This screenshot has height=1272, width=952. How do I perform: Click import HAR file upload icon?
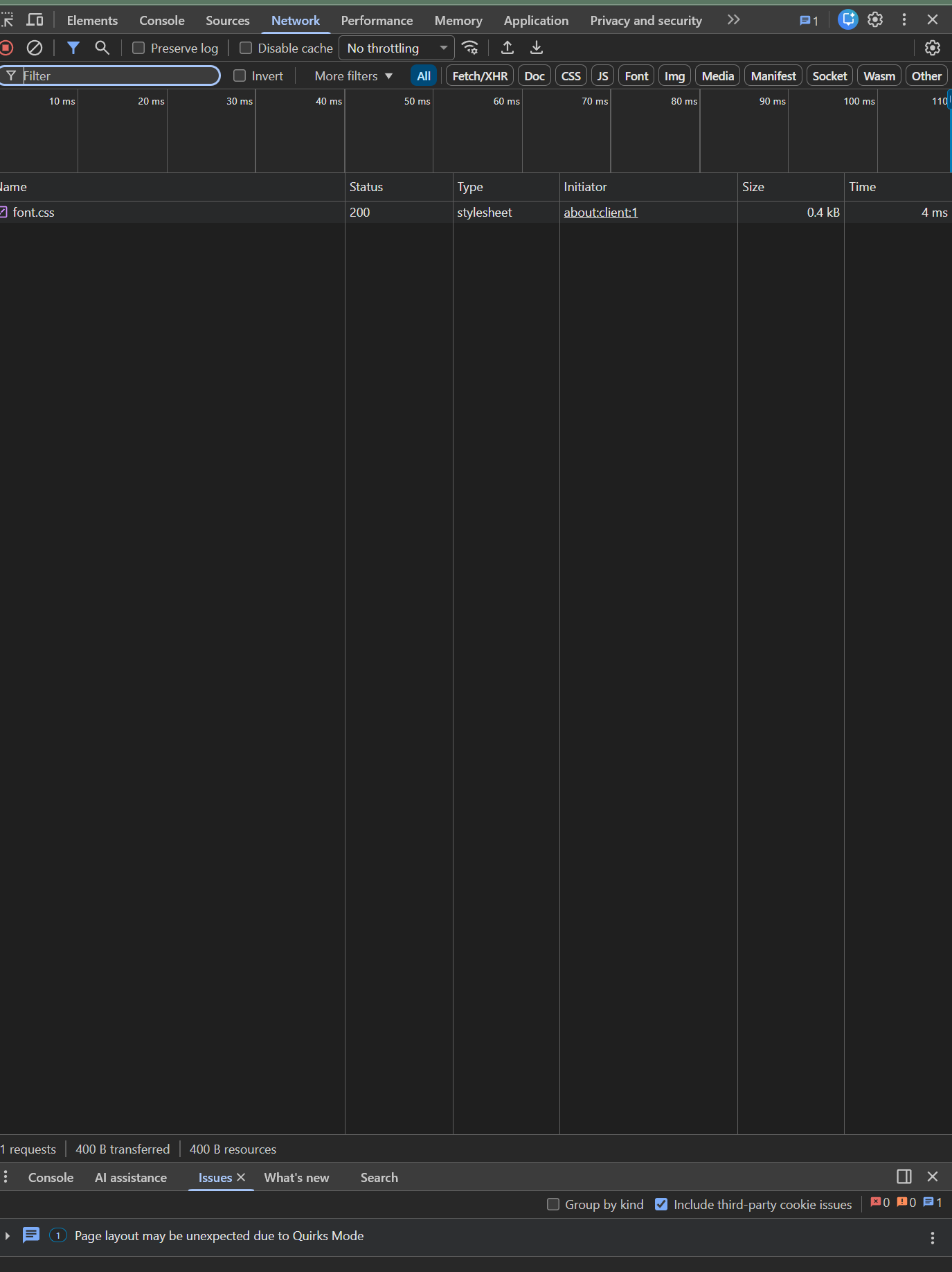click(x=508, y=48)
